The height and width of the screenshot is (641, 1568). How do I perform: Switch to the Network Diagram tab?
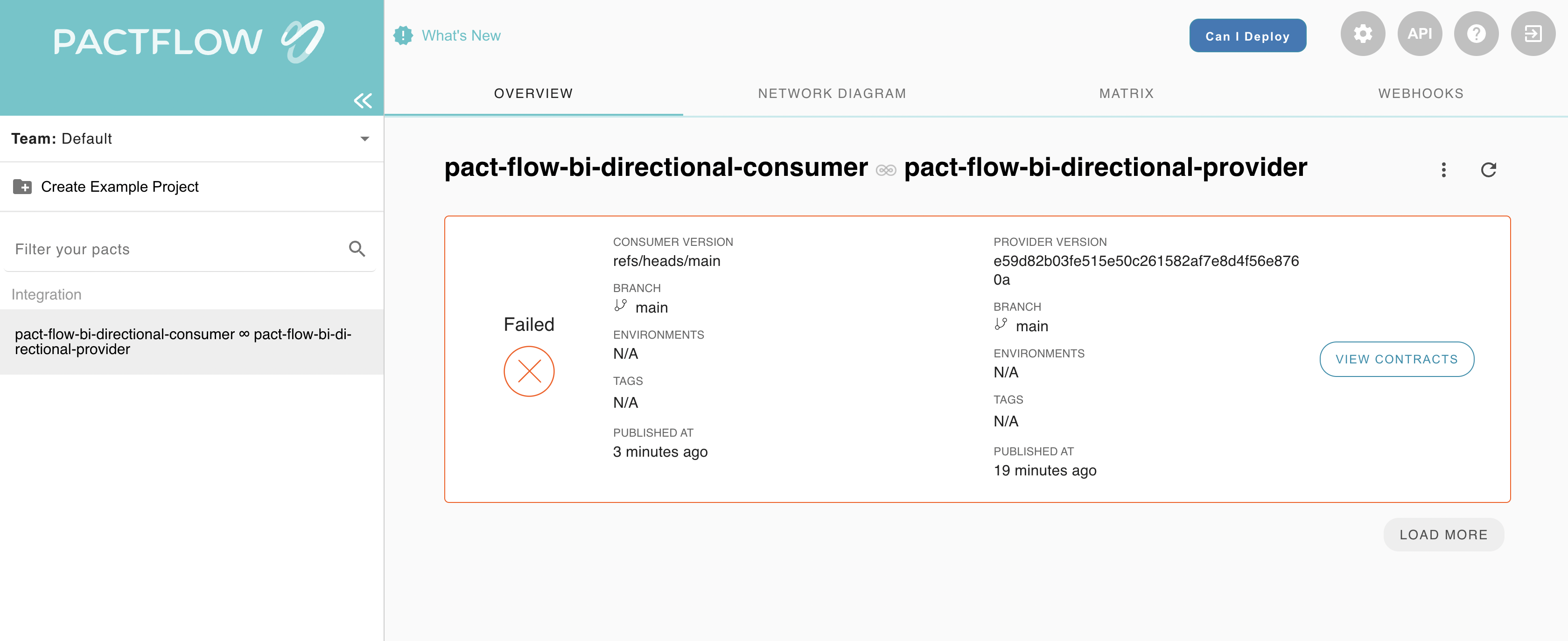(832, 93)
